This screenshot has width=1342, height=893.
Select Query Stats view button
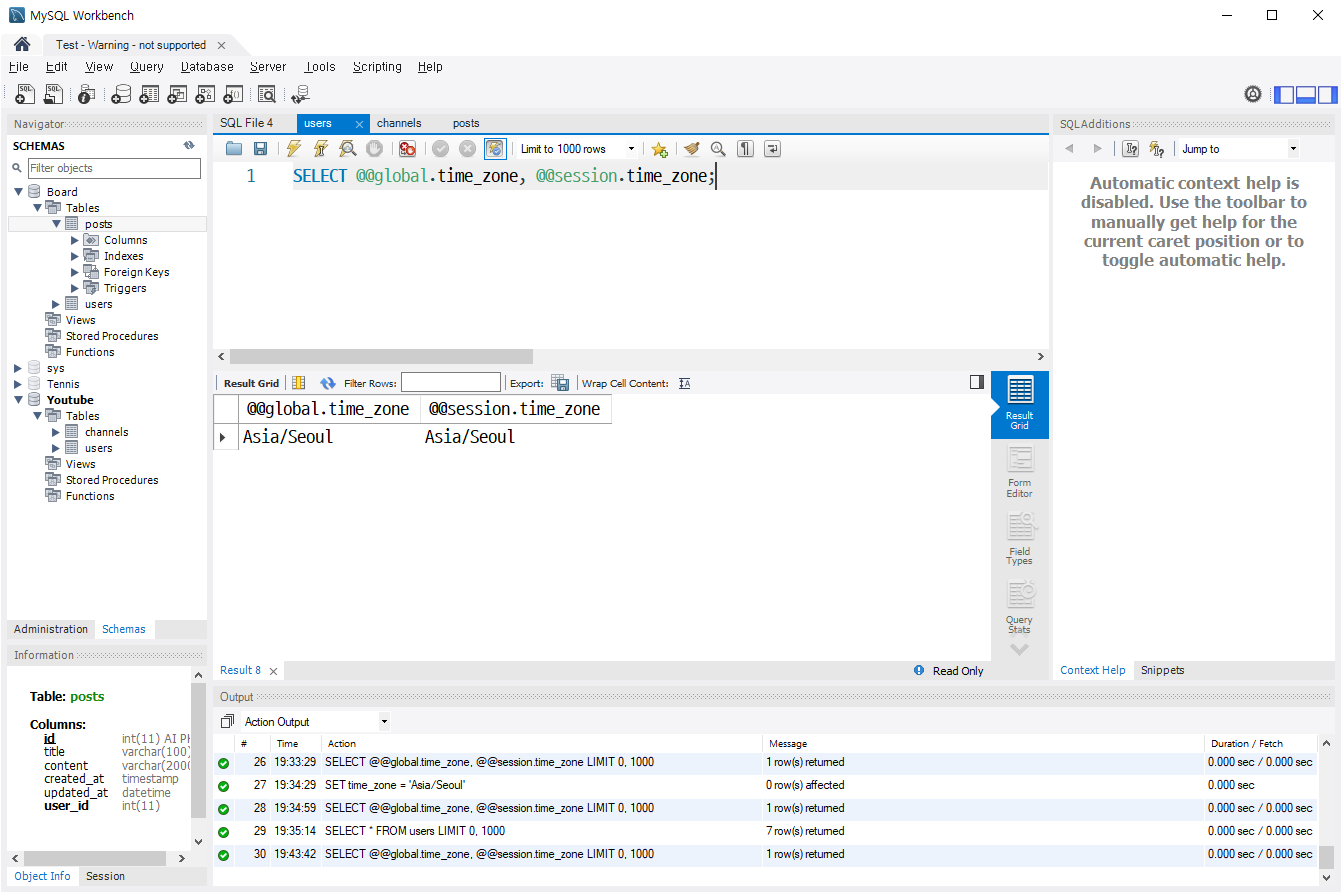pyautogui.click(x=1020, y=608)
